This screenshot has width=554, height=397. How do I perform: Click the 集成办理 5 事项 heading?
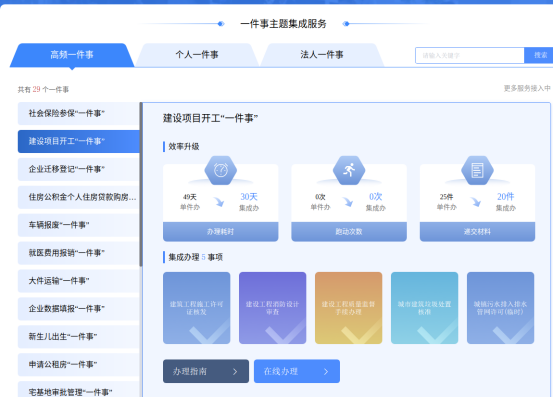coord(195,257)
